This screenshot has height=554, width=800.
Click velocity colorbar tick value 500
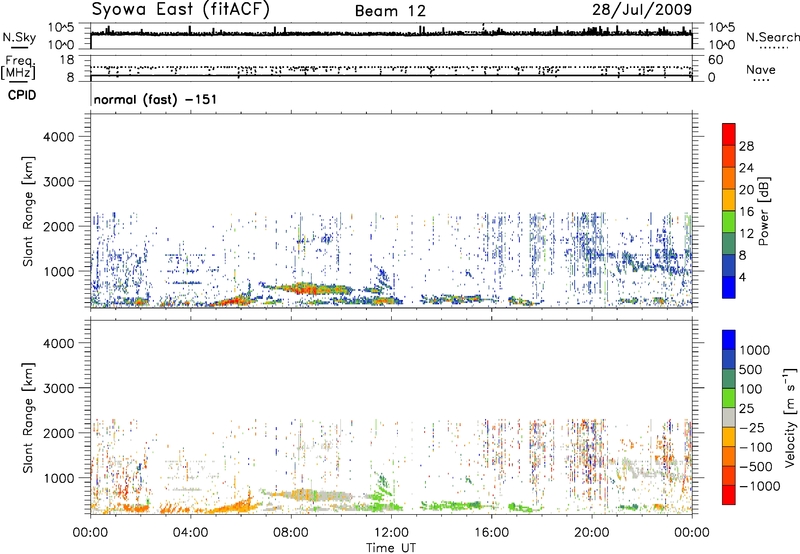(x=750, y=369)
